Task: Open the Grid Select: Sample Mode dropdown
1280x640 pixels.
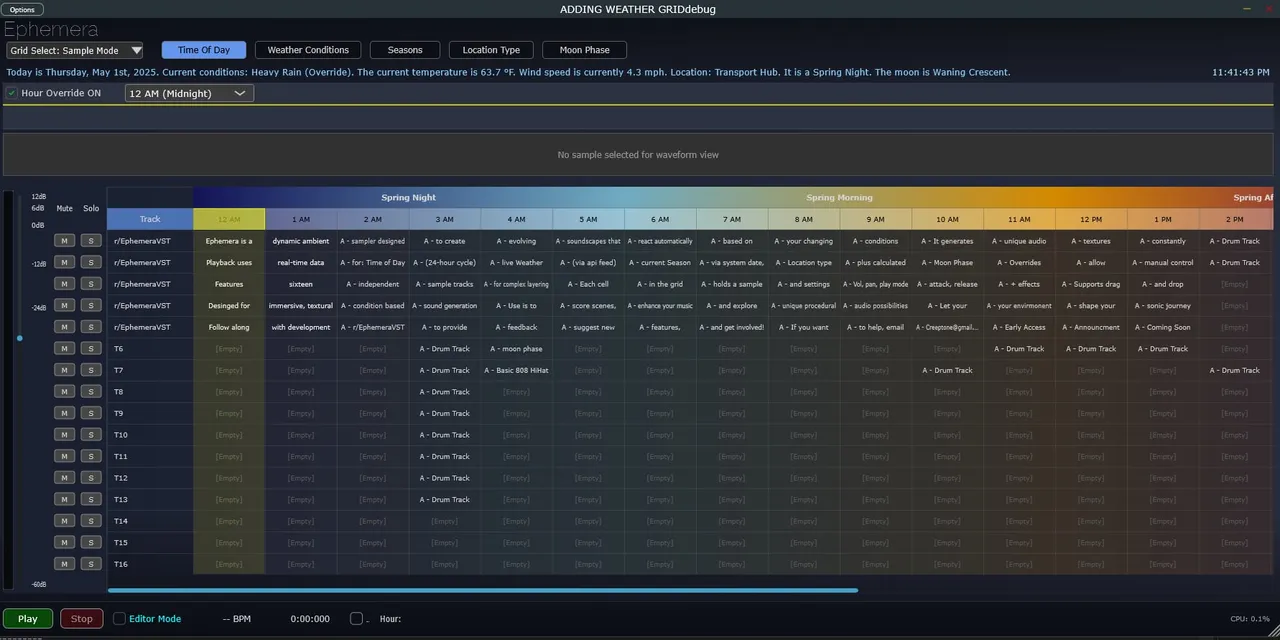Action: coord(75,50)
